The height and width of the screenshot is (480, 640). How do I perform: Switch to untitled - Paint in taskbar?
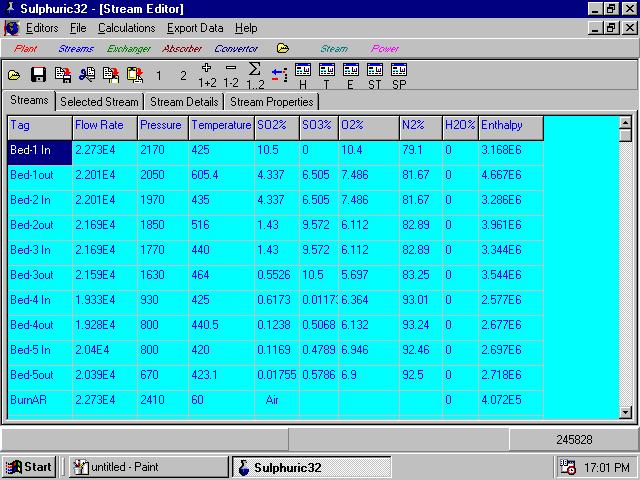[x=149, y=467]
